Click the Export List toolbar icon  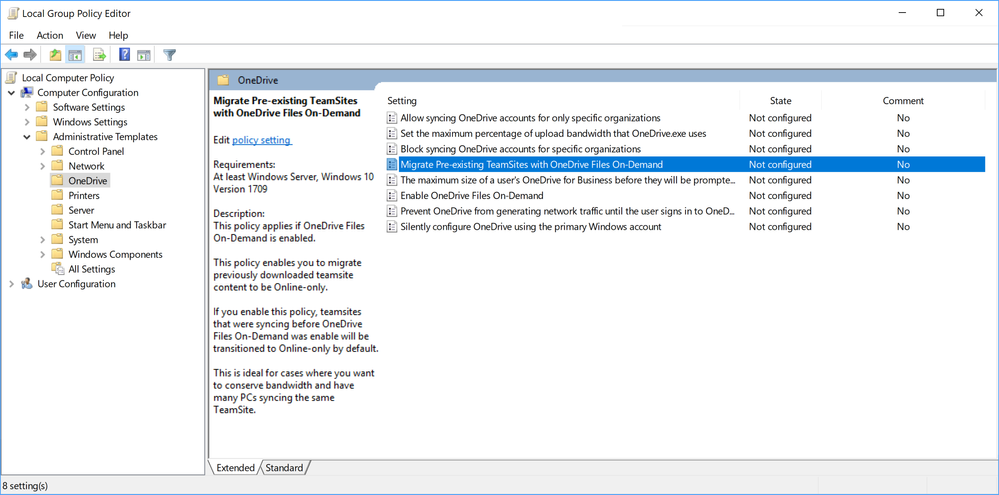click(99, 55)
